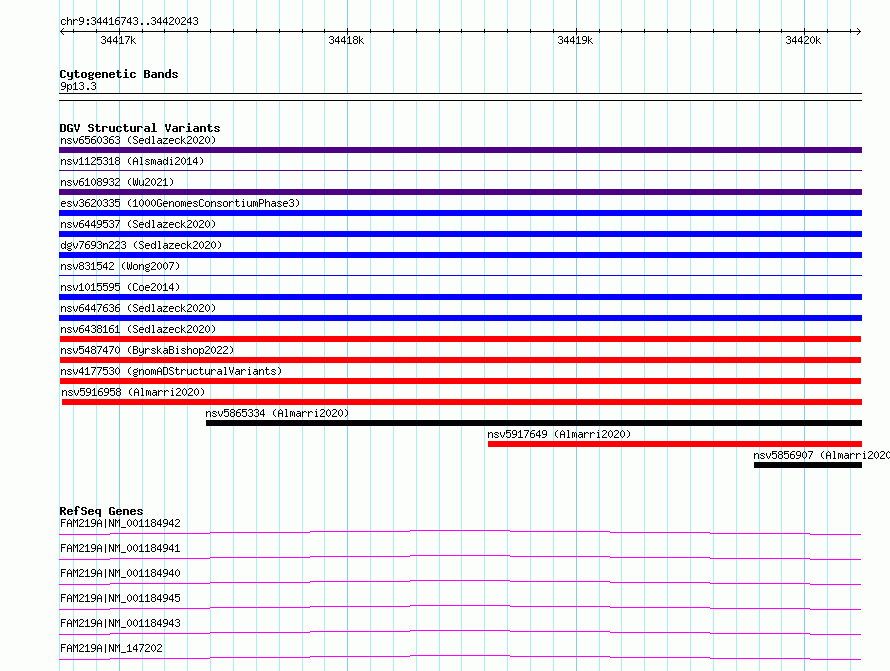This screenshot has width=890, height=671.
Task: Open transcript FAM219A|NM_147202 label
Action: click(111, 648)
